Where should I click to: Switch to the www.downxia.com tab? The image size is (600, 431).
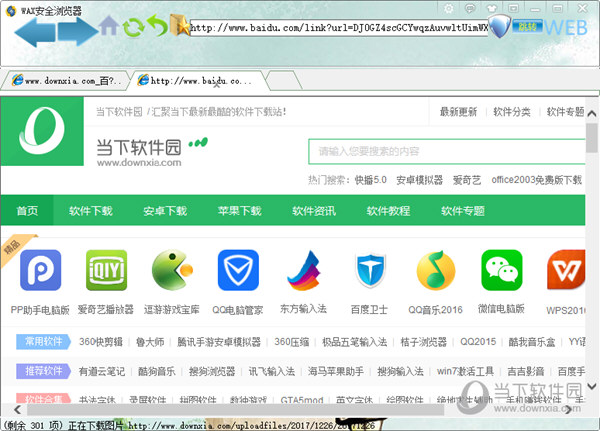coord(65,80)
